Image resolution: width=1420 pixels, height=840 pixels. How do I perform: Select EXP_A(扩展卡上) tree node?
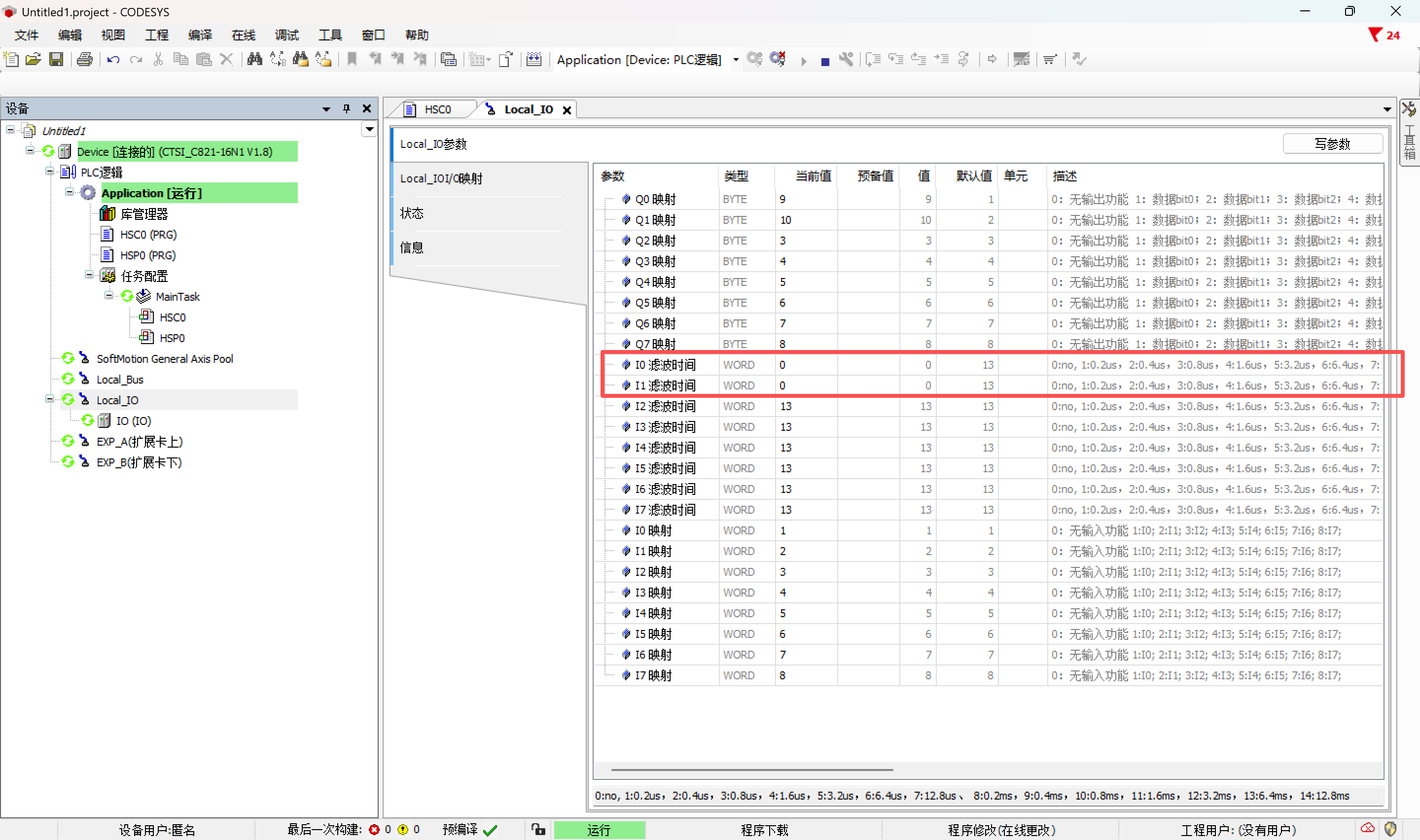pyautogui.click(x=139, y=442)
